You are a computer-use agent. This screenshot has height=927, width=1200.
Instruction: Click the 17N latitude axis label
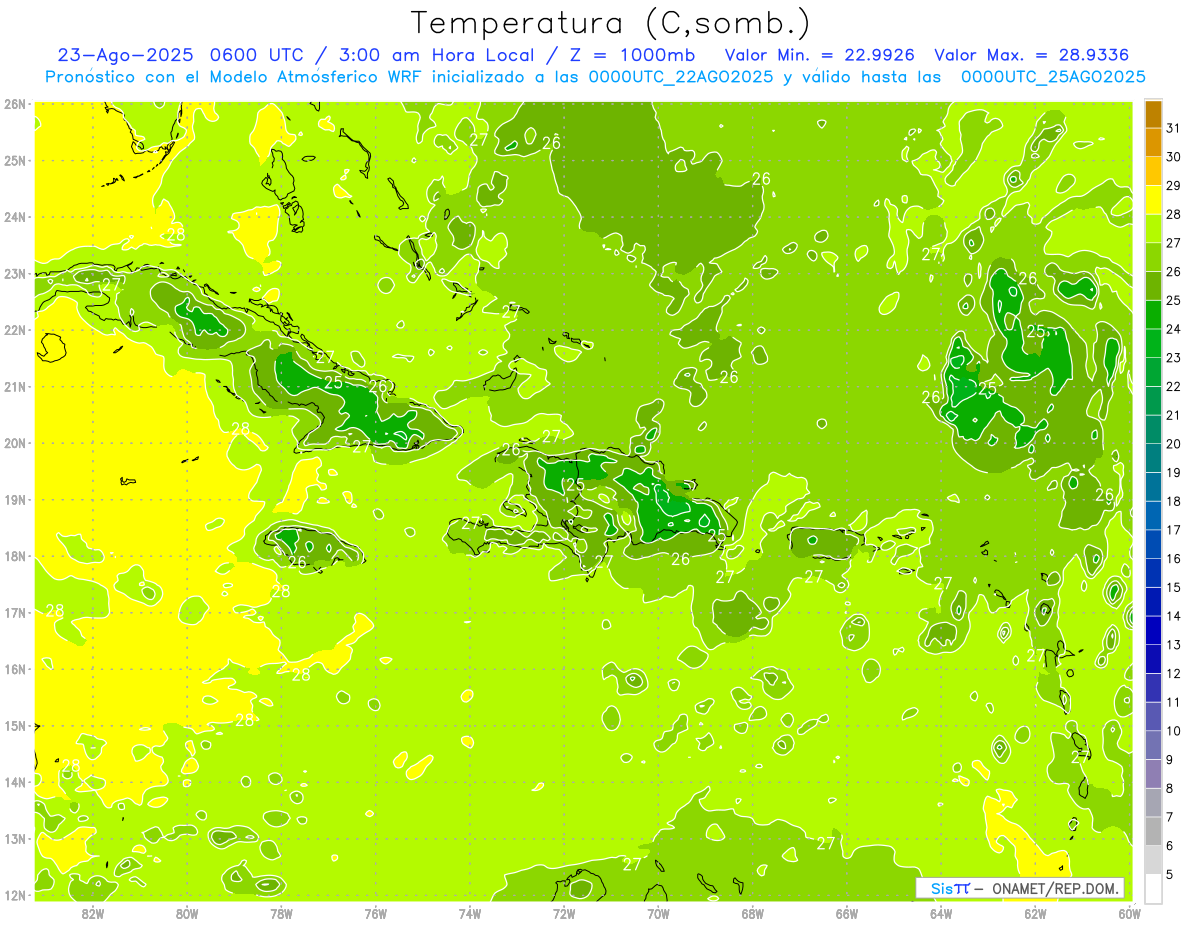click(14, 612)
